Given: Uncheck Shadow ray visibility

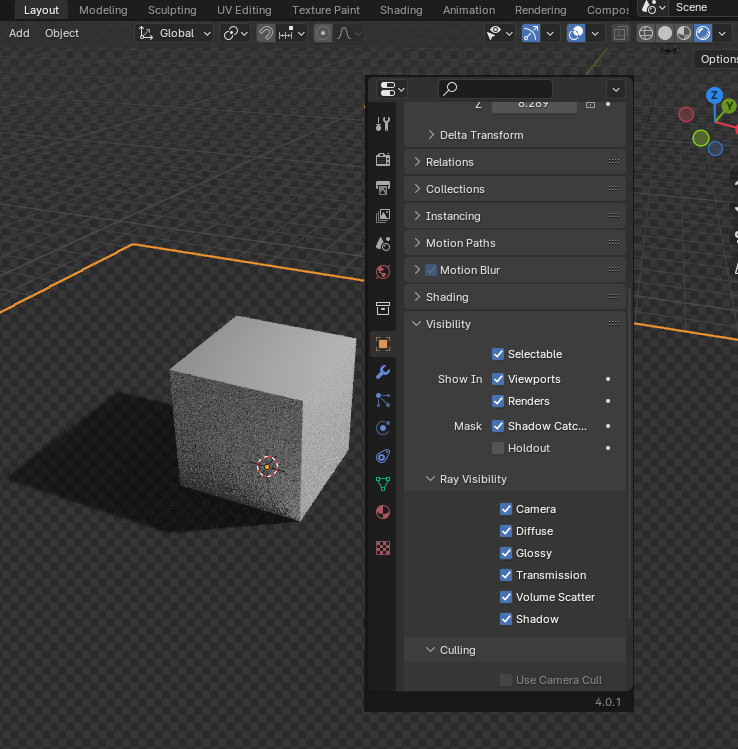Looking at the screenshot, I should tap(506, 619).
